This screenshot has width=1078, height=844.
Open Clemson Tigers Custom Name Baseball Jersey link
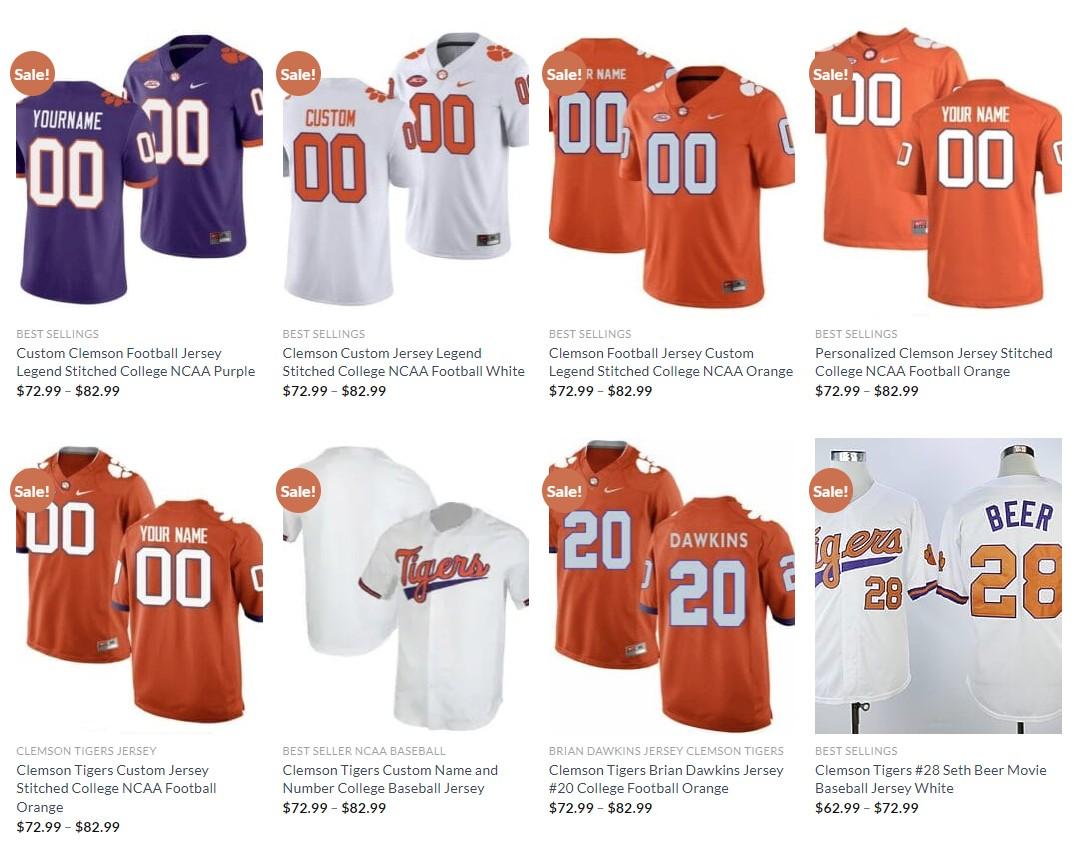(x=390, y=779)
